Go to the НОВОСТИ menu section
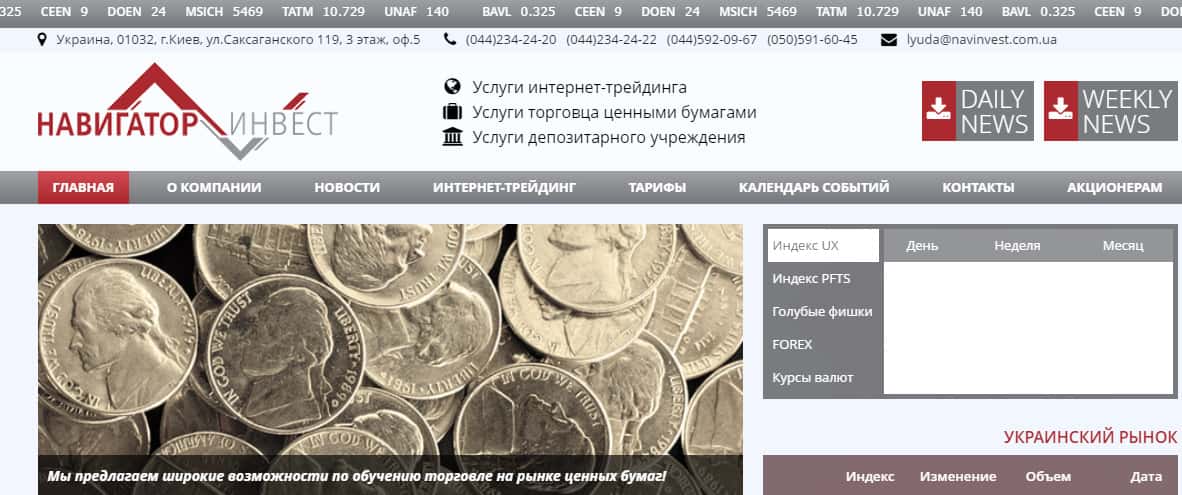This screenshot has height=495, width=1182. pyautogui.click(x=347, y=188)
